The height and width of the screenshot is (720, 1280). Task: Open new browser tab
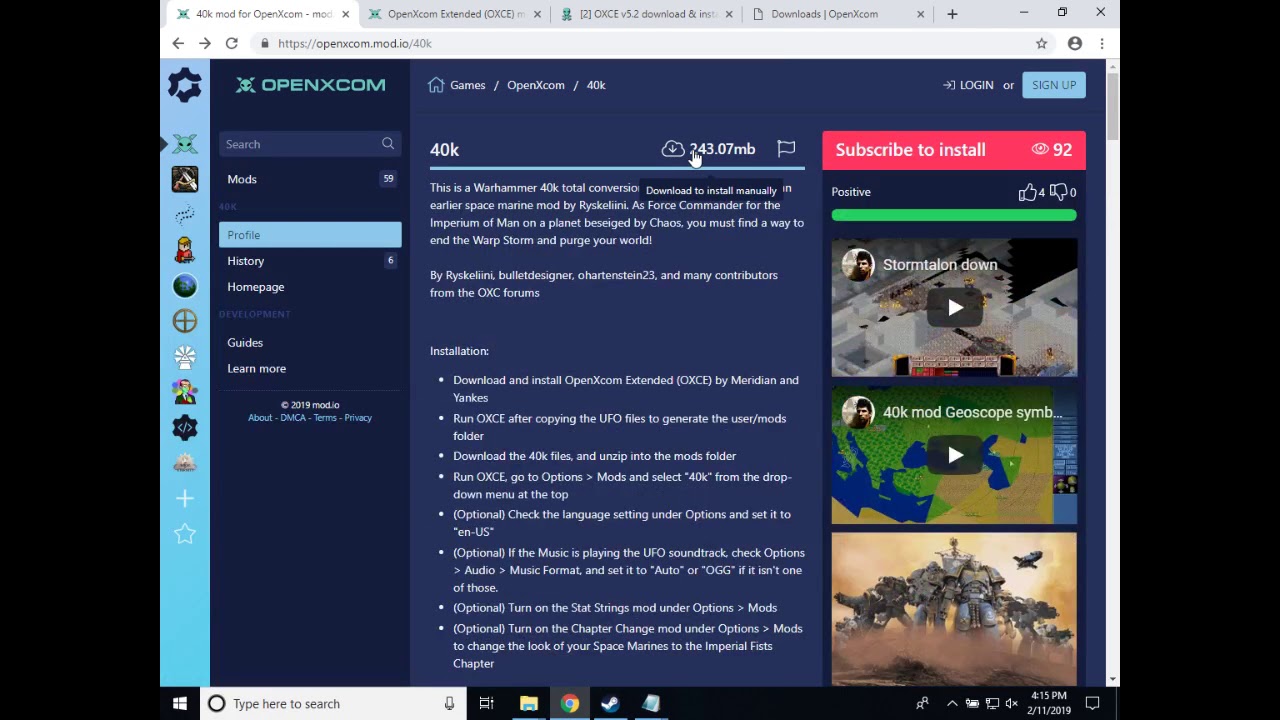coord(952,14)
